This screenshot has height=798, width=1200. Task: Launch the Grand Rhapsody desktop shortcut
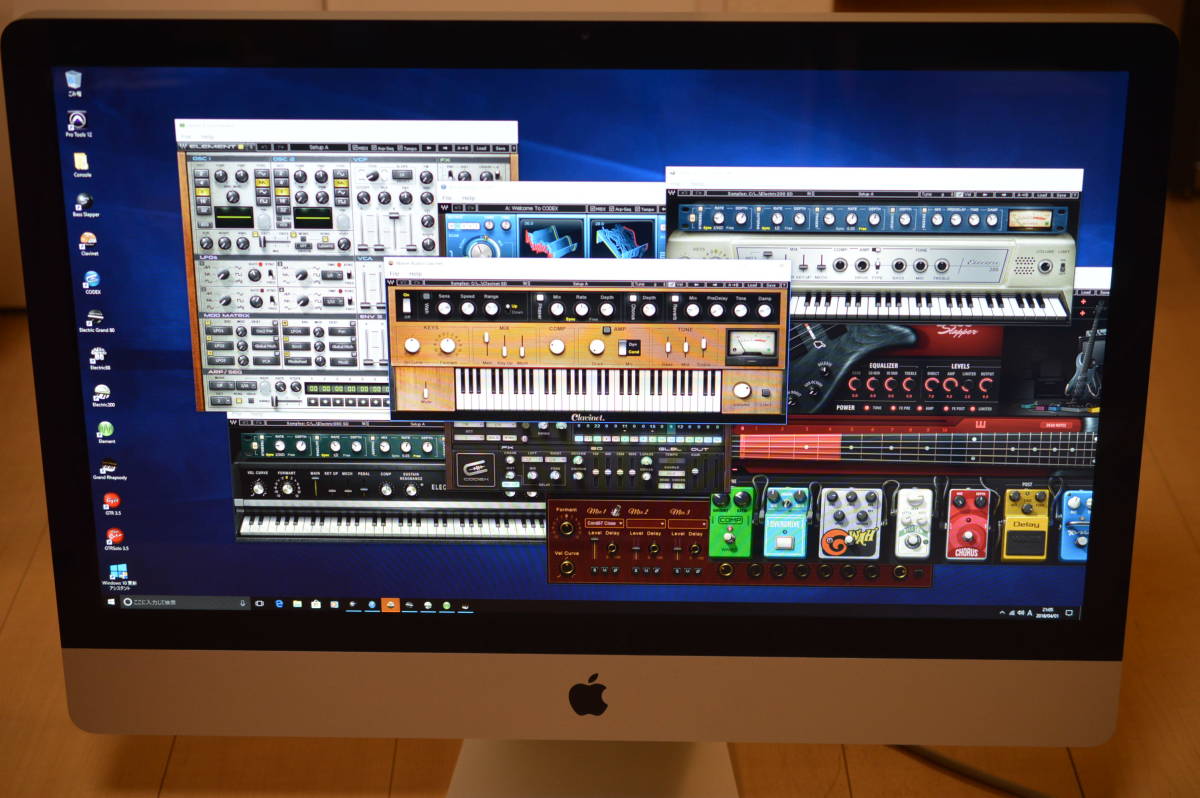[109, 471]
